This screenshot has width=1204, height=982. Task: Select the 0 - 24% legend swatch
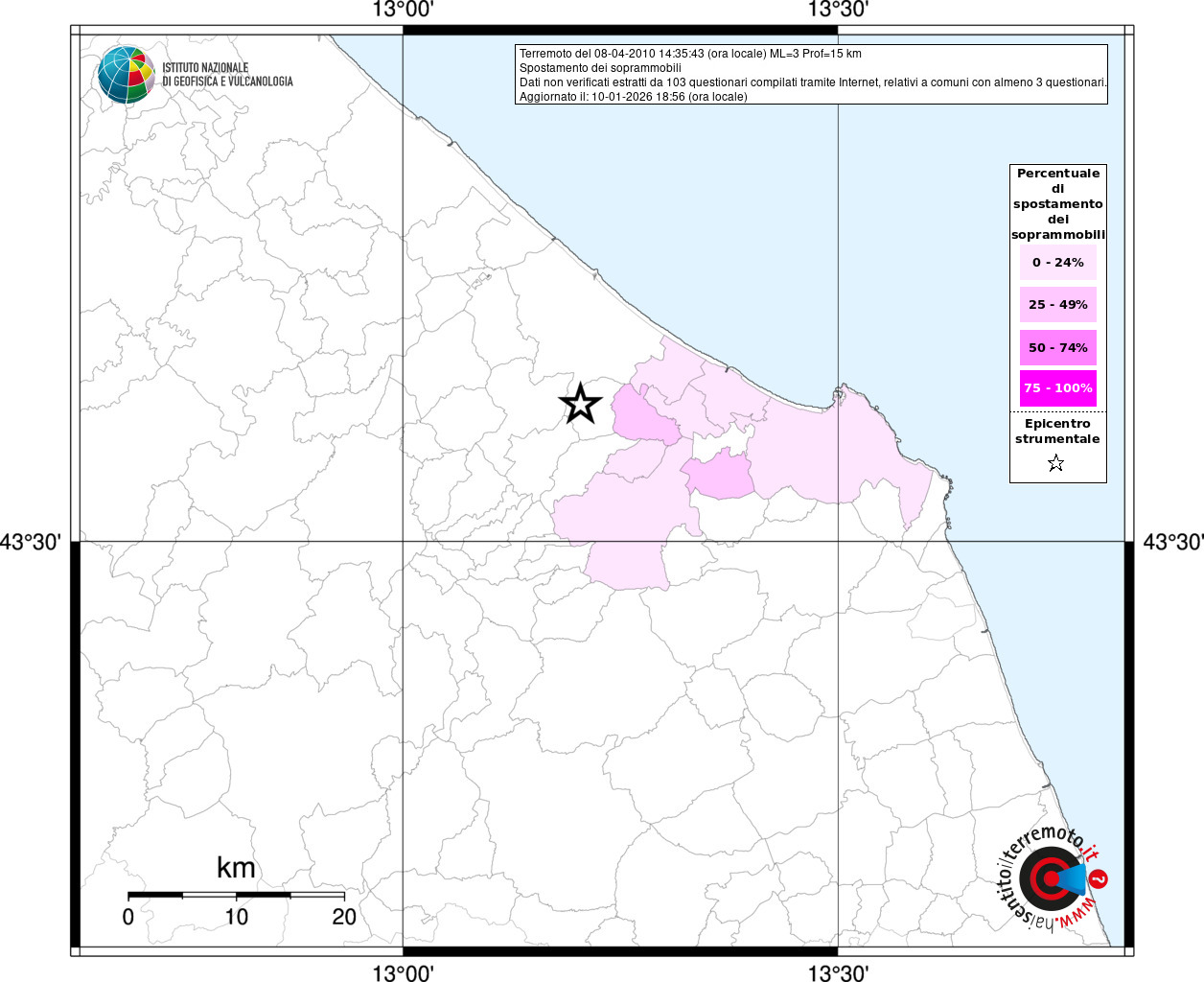(1058, 263)
